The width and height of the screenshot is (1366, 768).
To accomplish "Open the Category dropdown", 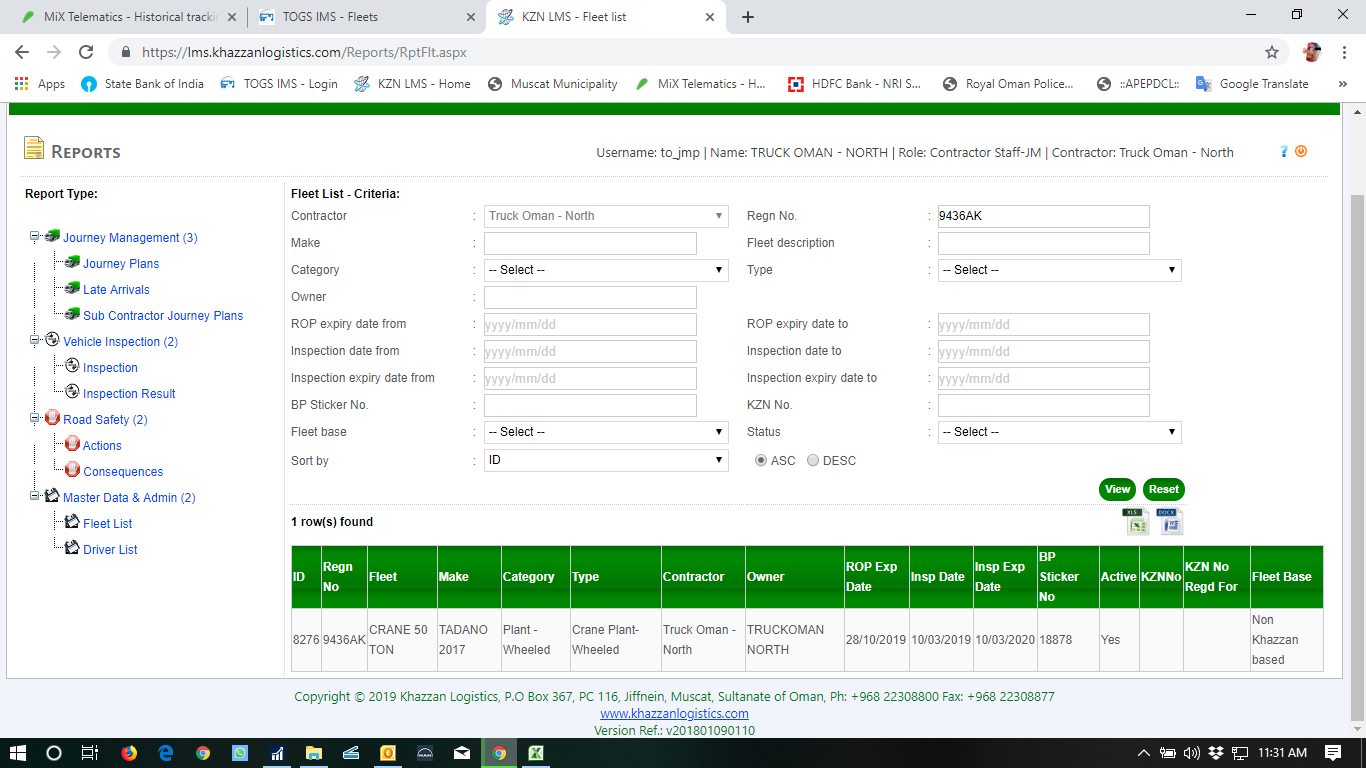I will [606, 270].
